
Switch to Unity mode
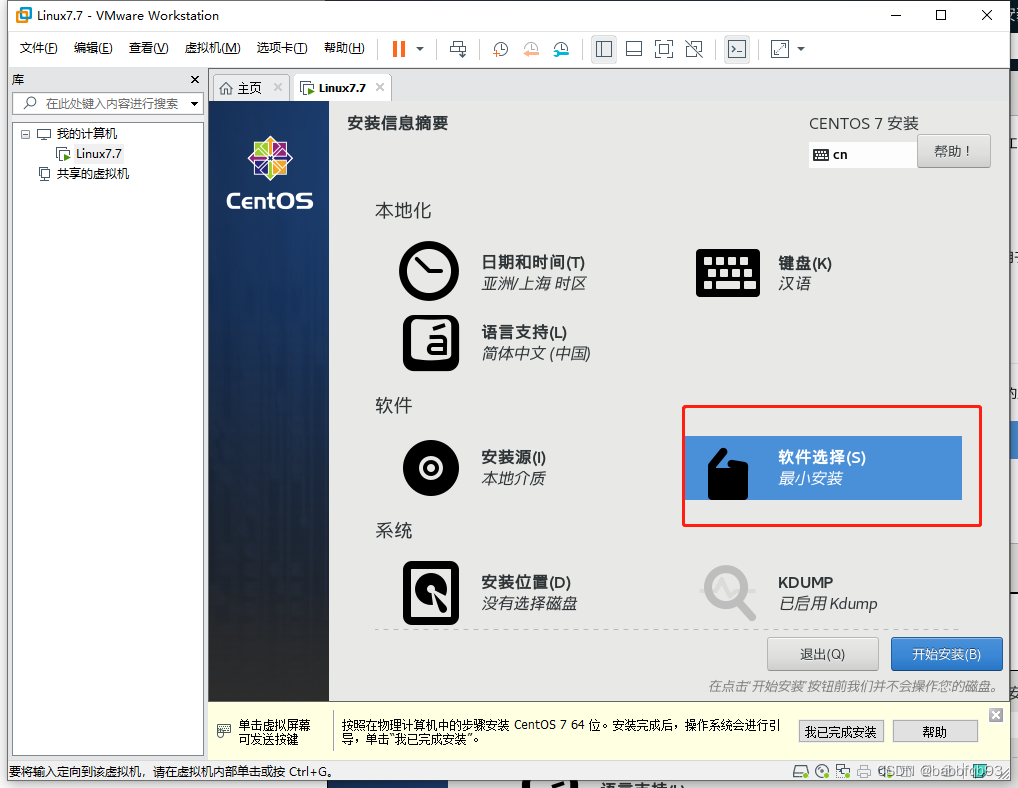[694, 49]
